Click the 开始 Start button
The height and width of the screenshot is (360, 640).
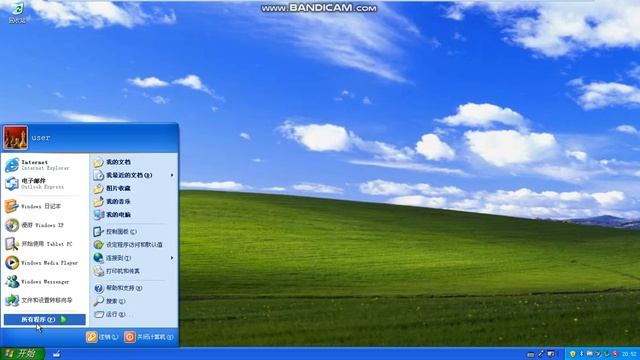pos(22,353)
